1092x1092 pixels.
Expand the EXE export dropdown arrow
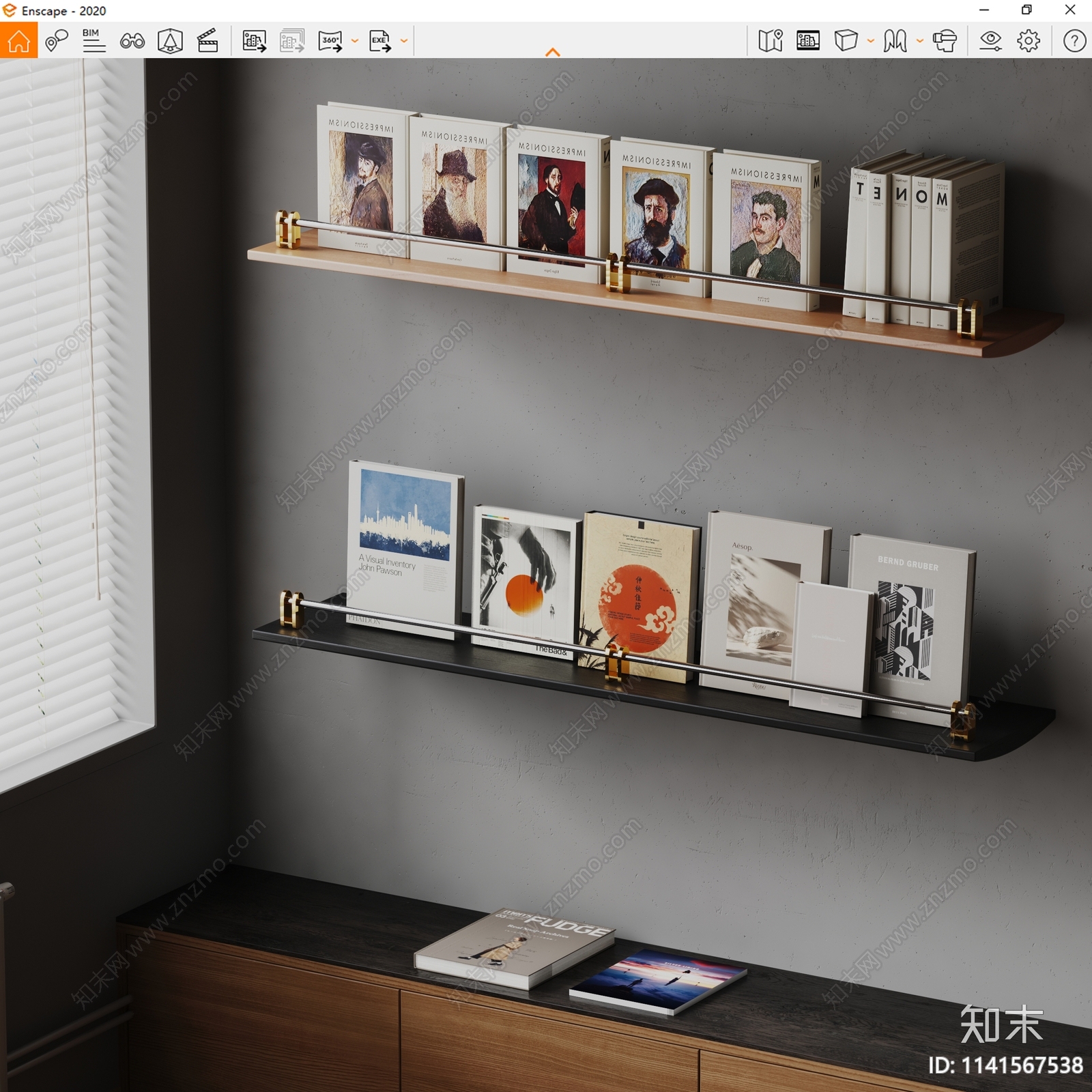[x=404, y=41]
